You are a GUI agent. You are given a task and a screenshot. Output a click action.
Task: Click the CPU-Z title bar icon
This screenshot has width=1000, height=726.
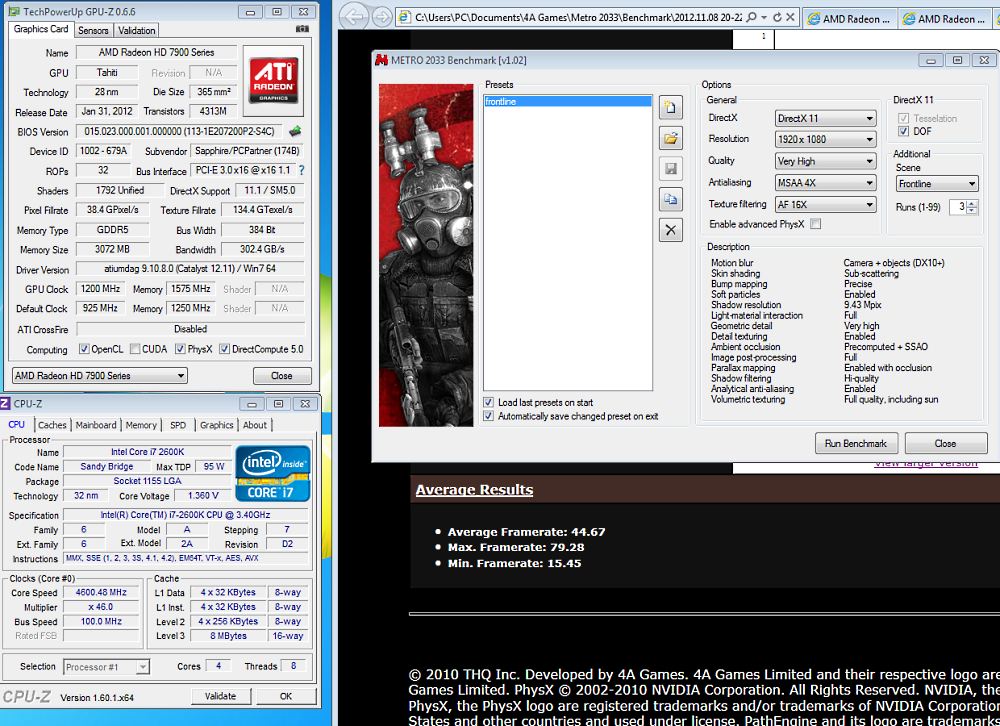coord(5,403)
